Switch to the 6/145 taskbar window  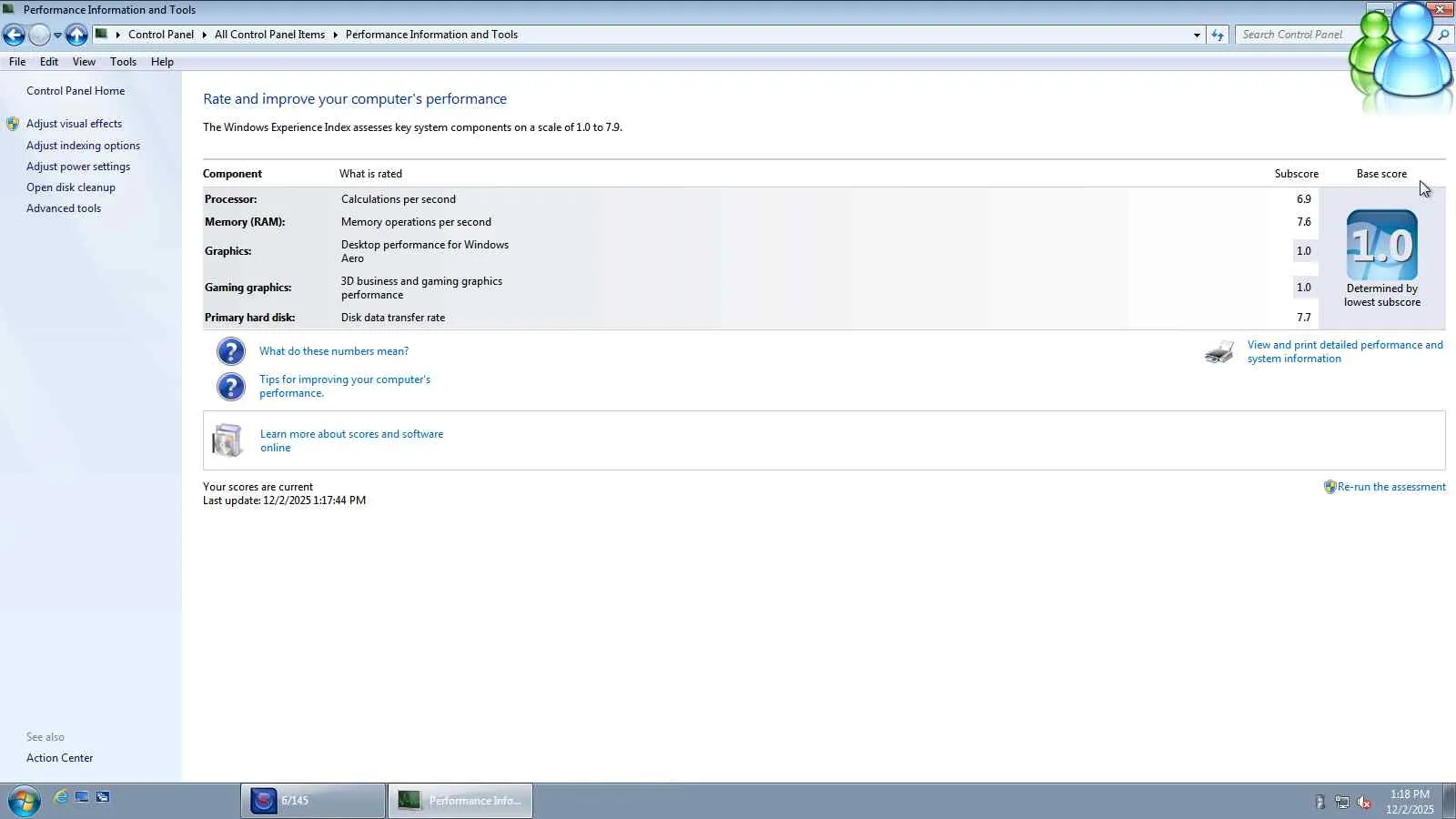313,801
